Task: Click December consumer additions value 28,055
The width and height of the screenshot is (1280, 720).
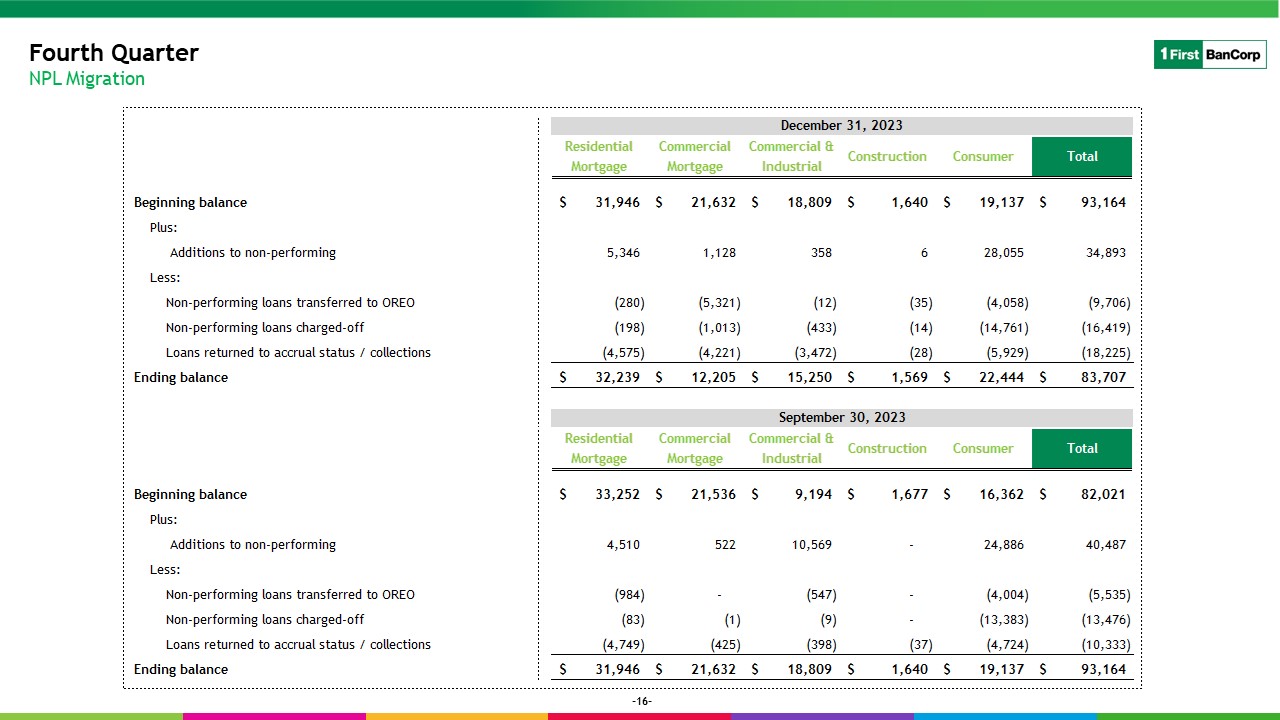Action: coord(1003,253)
